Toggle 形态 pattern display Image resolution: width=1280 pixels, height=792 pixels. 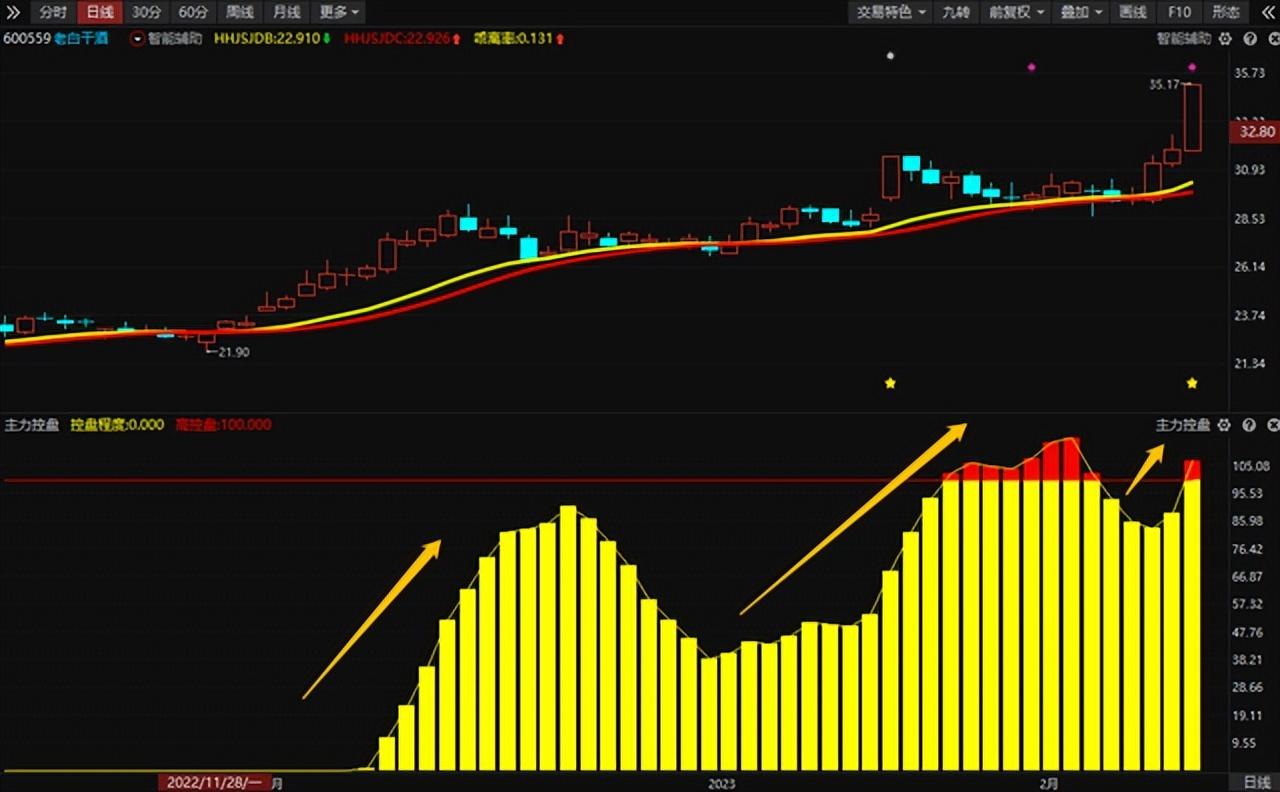[x=1225, y=12]
